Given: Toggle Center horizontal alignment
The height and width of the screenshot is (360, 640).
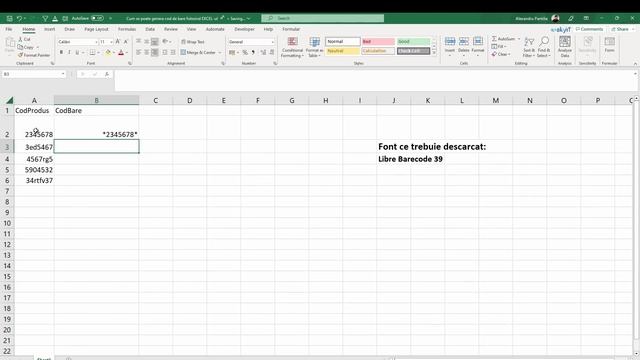Looking at the screenshot, I should tap(147, 52).
